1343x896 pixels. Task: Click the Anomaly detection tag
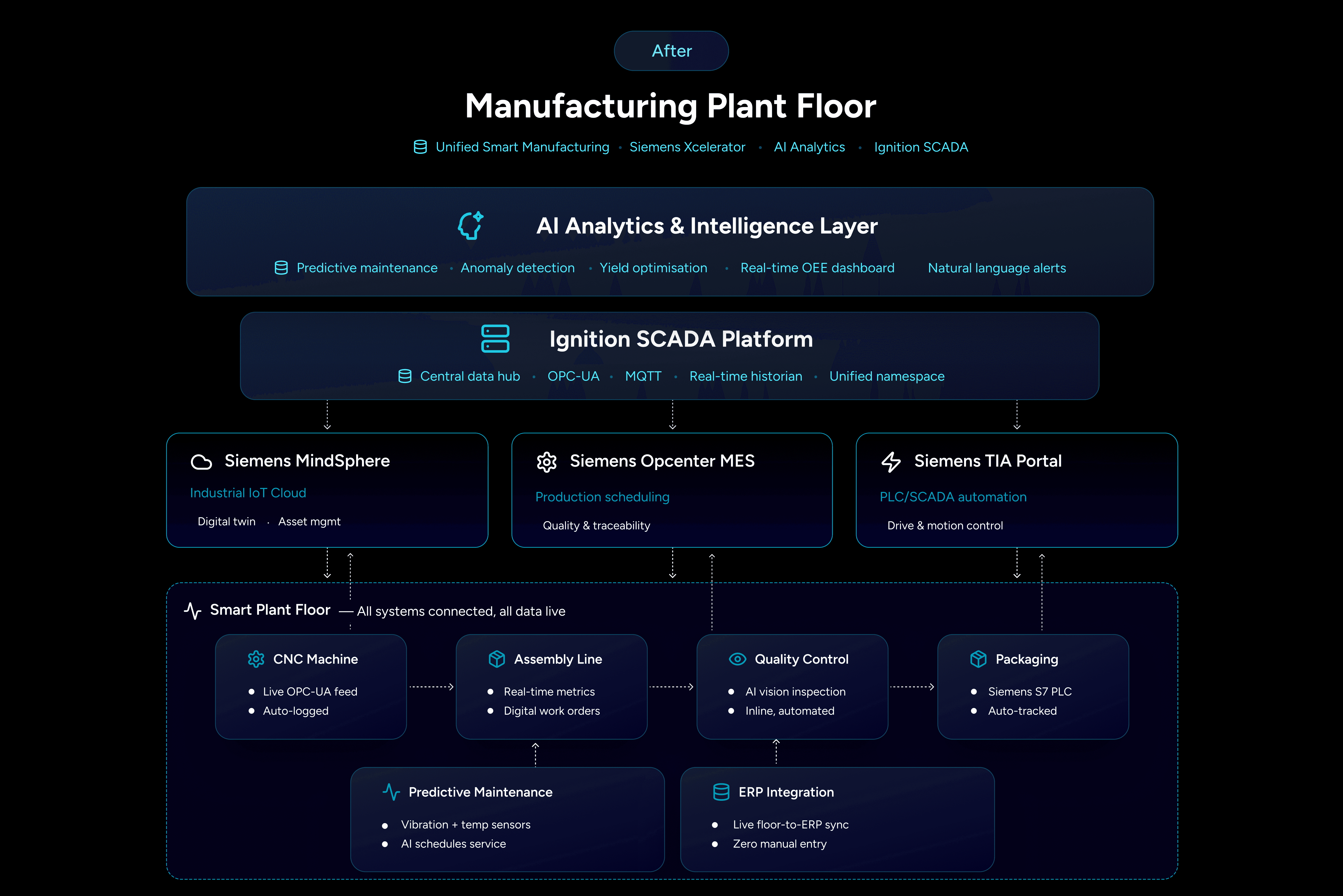click(x=518, y=267)
